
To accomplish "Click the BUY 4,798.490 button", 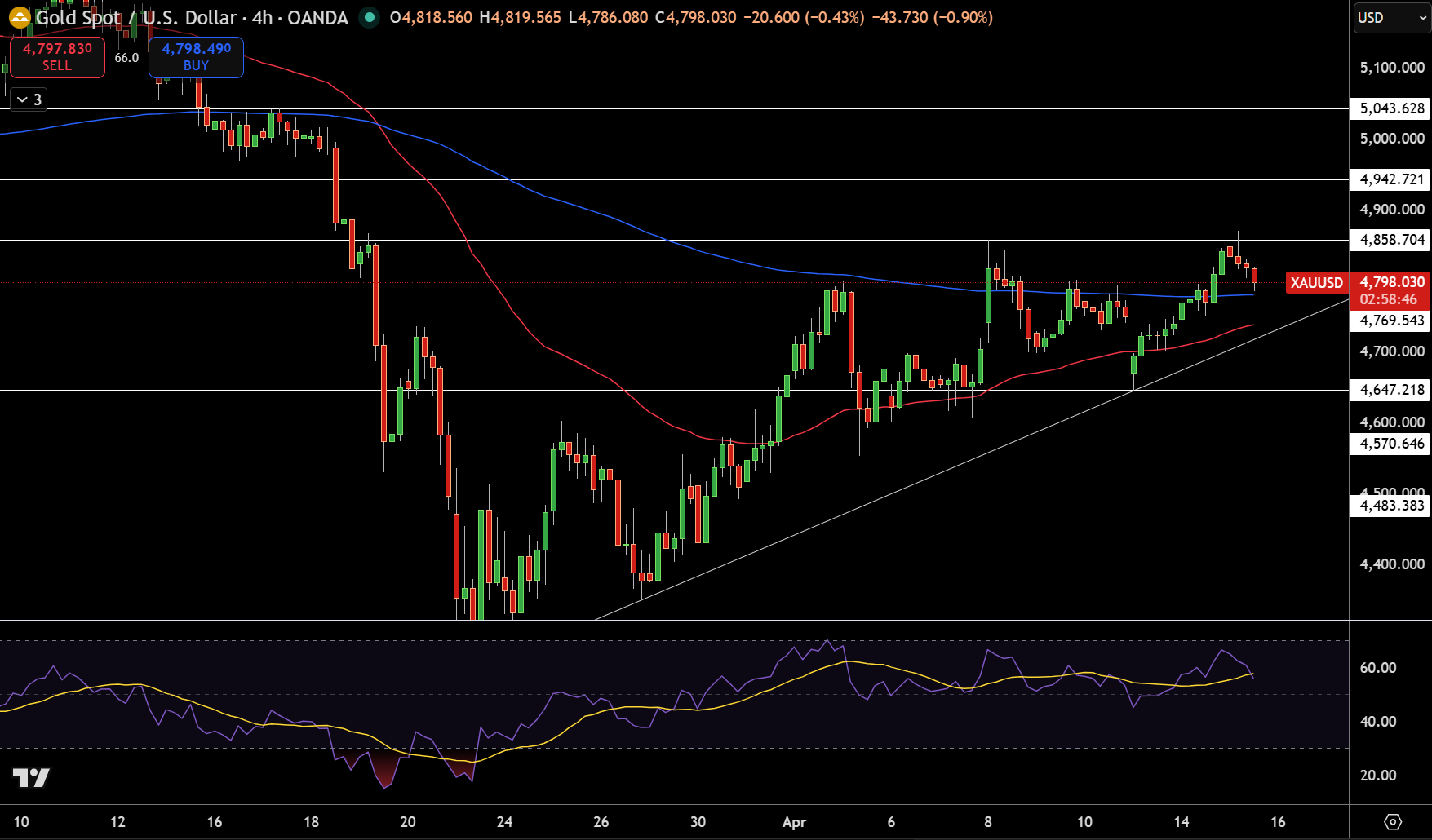I will [196, 57].
